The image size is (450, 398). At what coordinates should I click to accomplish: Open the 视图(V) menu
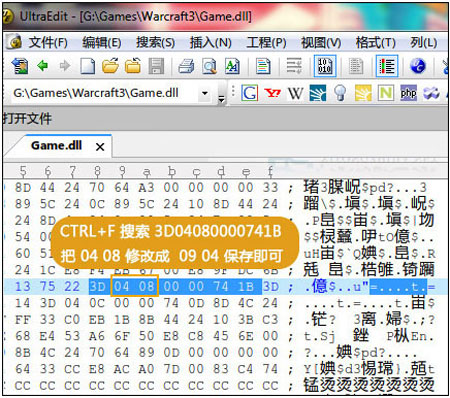tap(321, 43)
